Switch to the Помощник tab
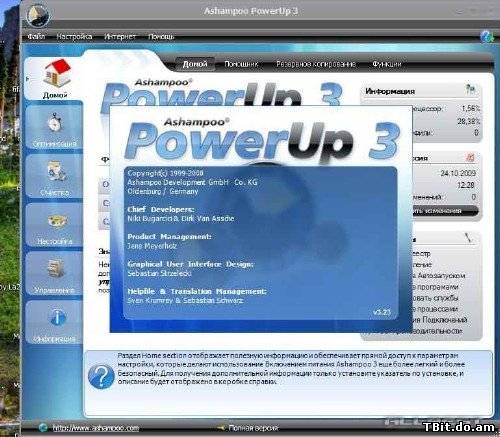The image size is (500, 437). 241,64
